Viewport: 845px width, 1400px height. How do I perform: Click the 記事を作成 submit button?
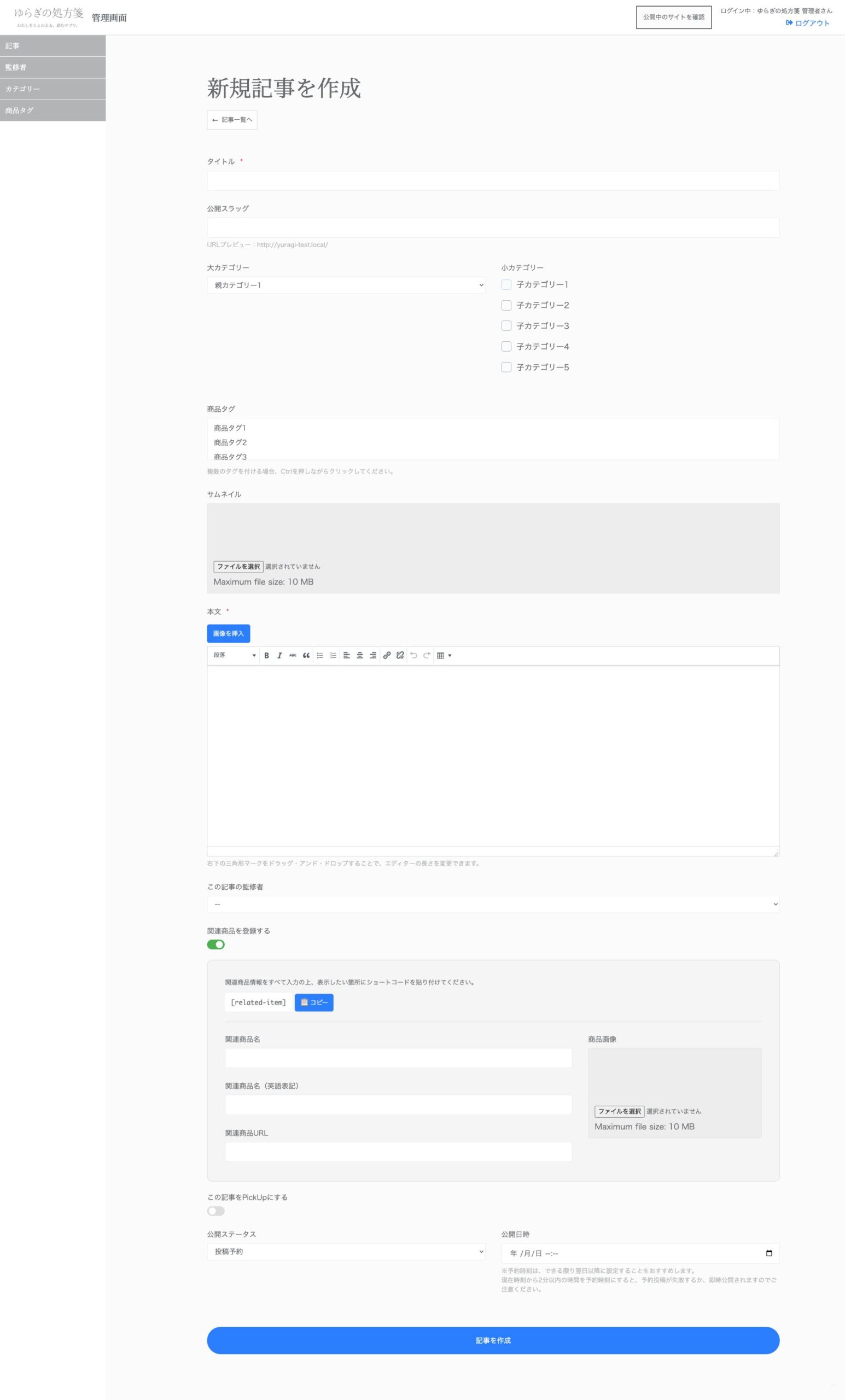pos(493,1340)
